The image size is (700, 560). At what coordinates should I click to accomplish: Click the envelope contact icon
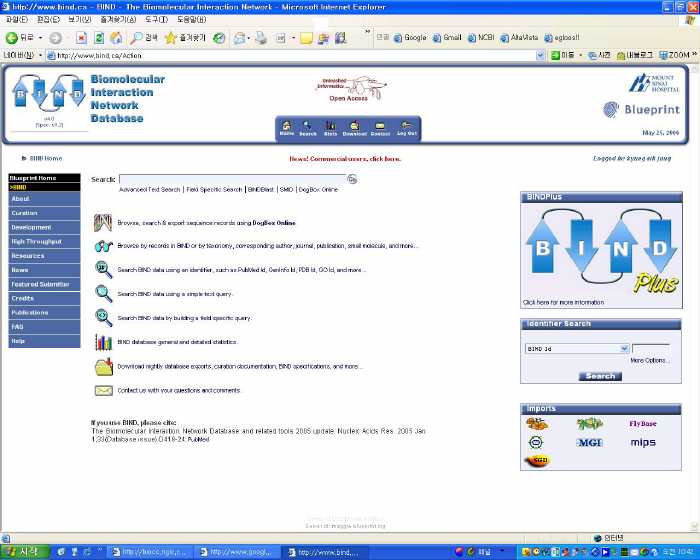(x=103, y=390)
